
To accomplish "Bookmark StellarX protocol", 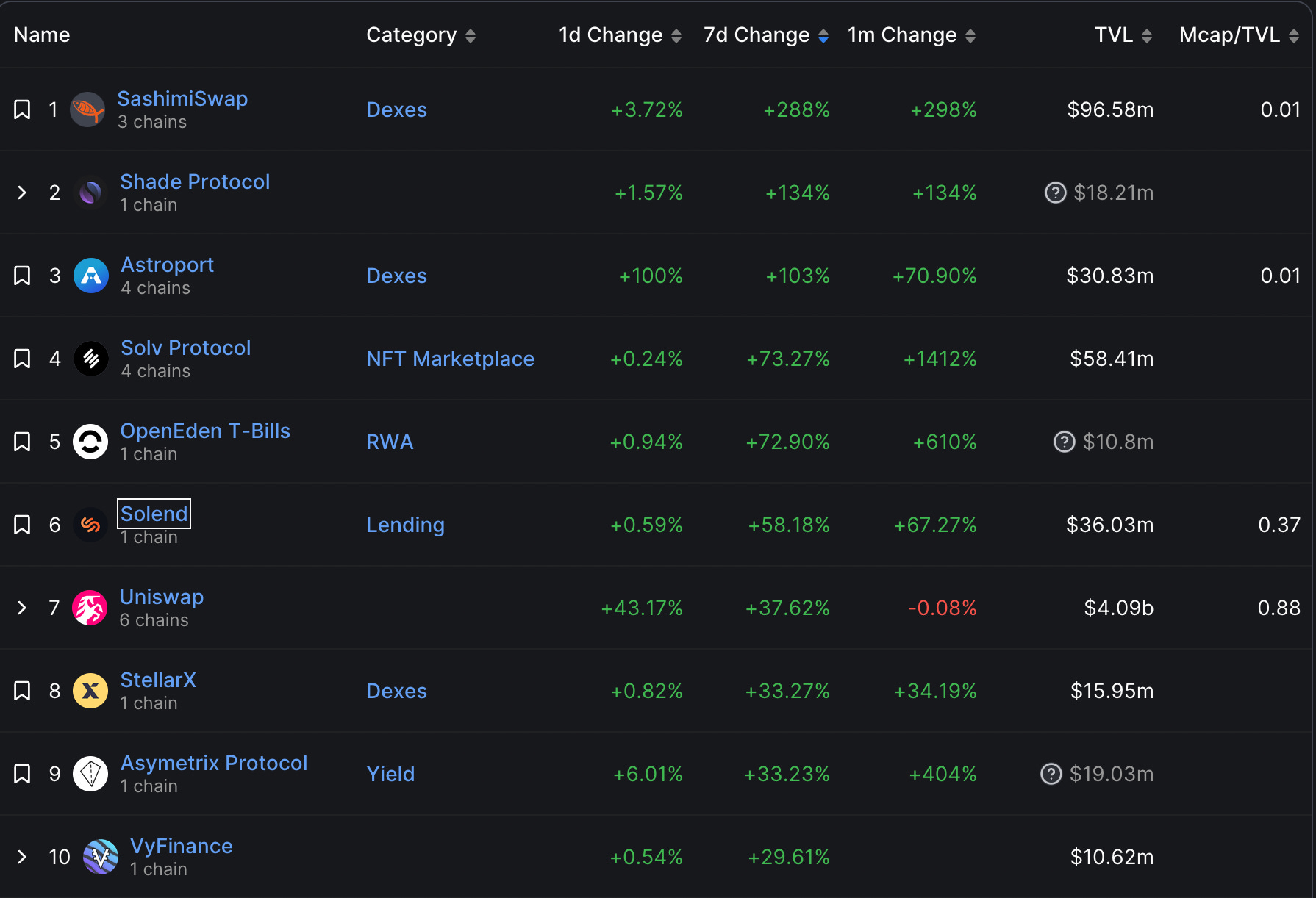I will pyautogui.click(x=22, y=691).
